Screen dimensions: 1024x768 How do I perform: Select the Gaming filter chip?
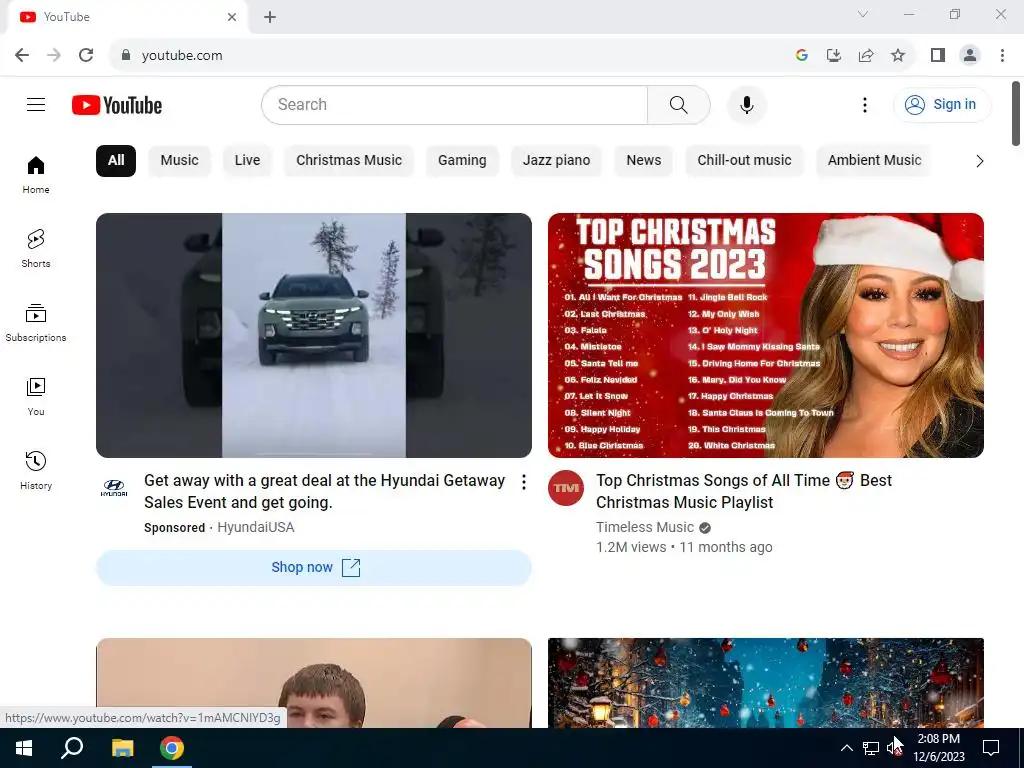[462, 161]
